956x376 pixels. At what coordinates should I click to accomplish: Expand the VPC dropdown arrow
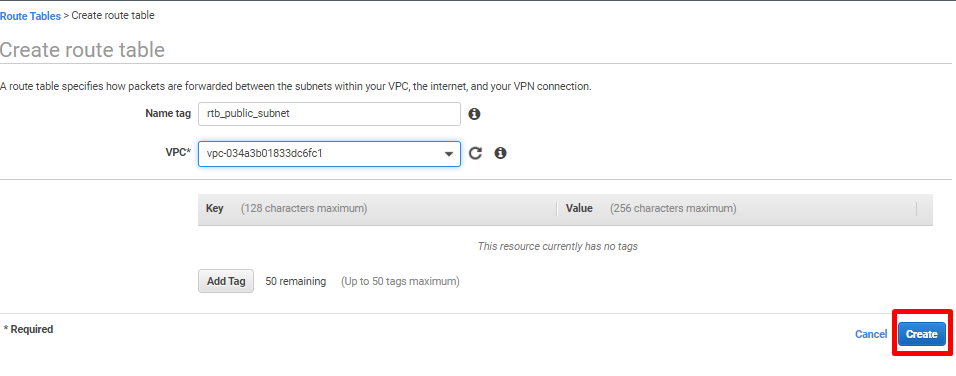(x=449, y=154)
